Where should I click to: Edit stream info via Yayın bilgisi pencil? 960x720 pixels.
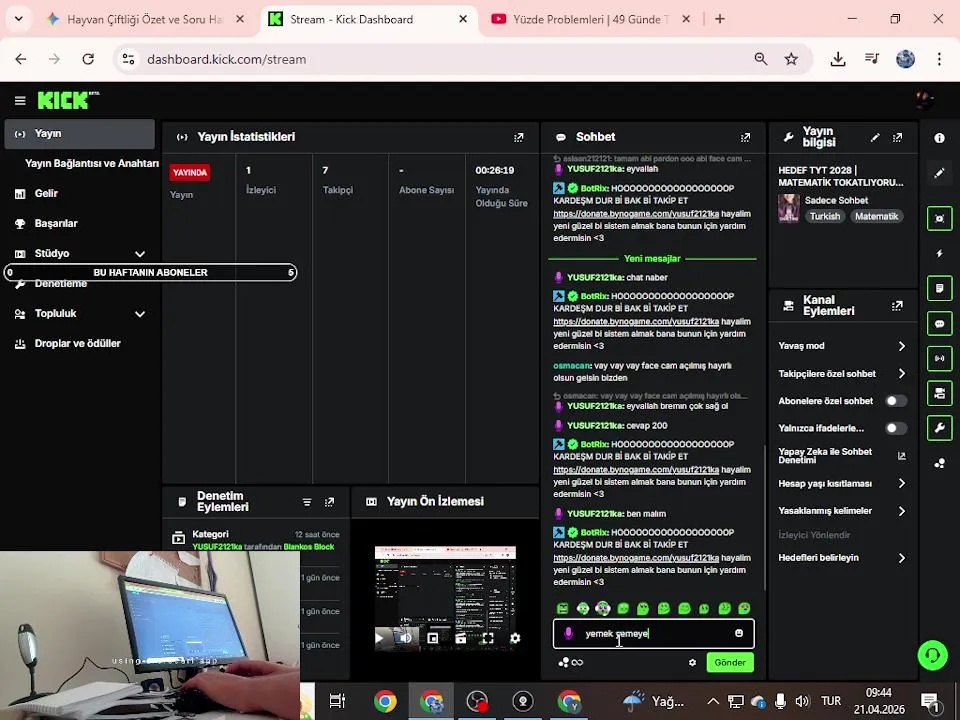875,137
